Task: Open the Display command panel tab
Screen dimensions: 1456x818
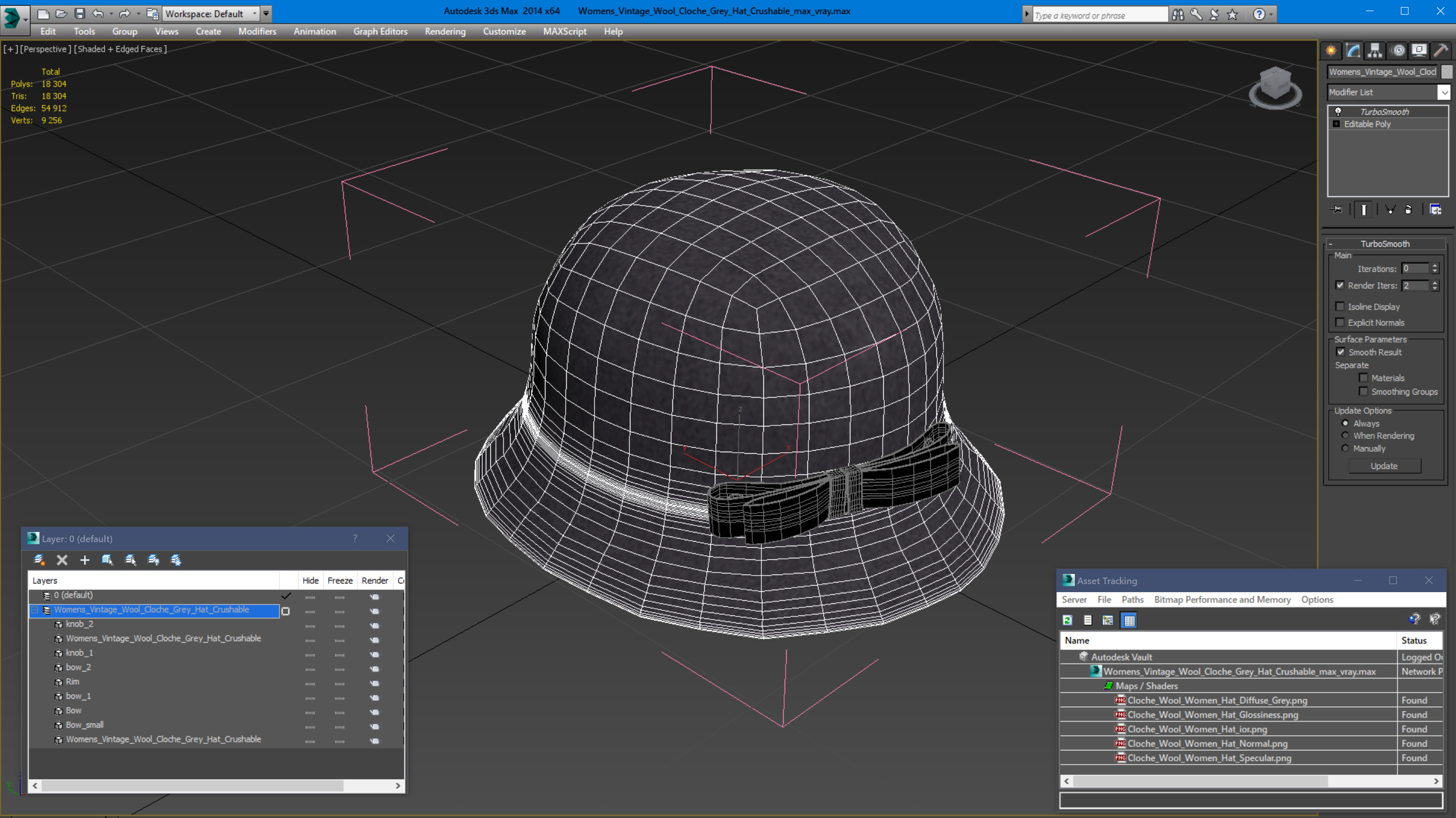Action: pyautogui.click(x=1419, y=51)
